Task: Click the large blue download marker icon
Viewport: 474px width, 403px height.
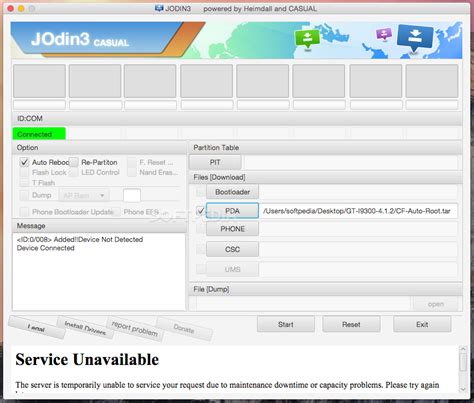Action: (x=415, y=38)
